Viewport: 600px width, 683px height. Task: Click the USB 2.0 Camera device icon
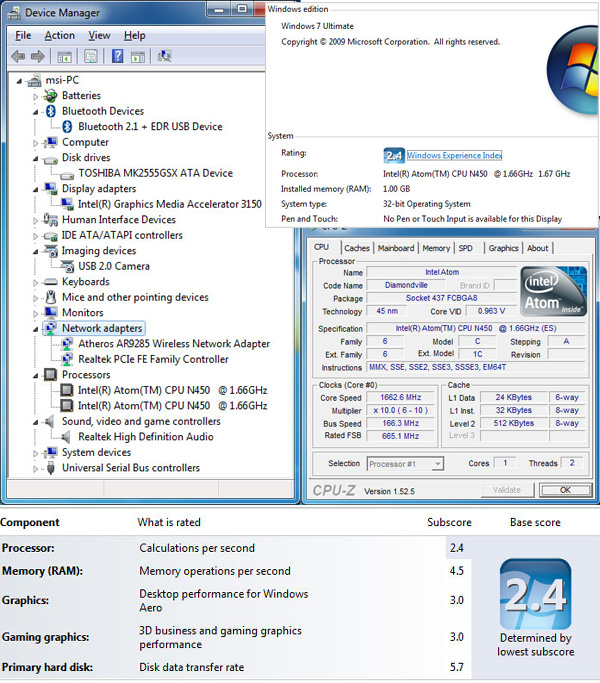[67, 266]
